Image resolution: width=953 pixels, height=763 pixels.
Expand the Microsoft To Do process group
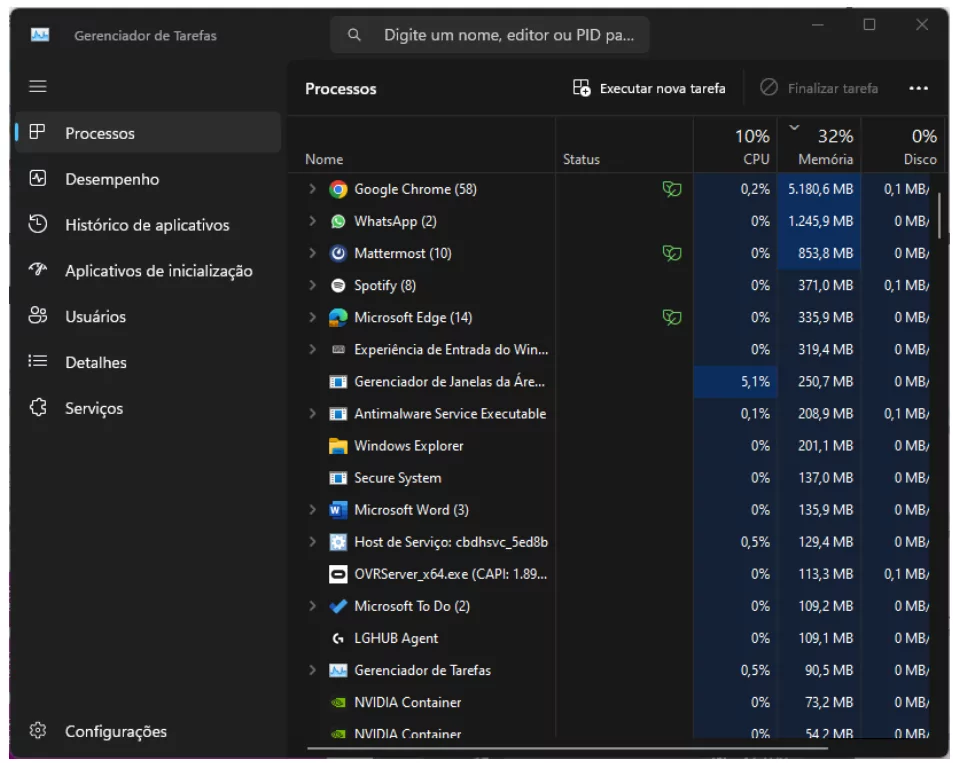312,606
